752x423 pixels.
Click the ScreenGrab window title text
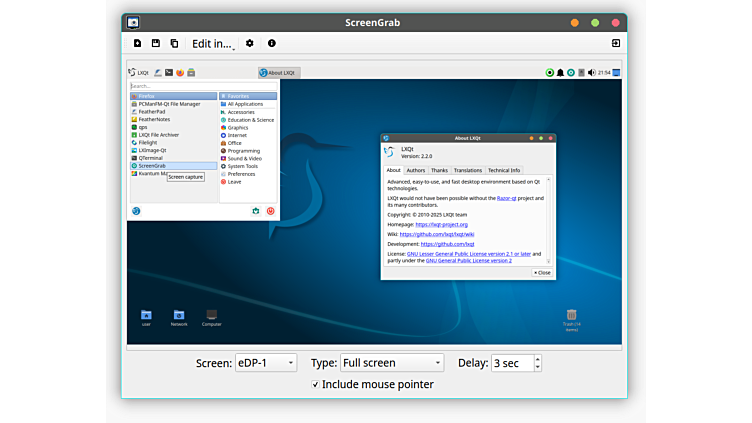point(375,22)
